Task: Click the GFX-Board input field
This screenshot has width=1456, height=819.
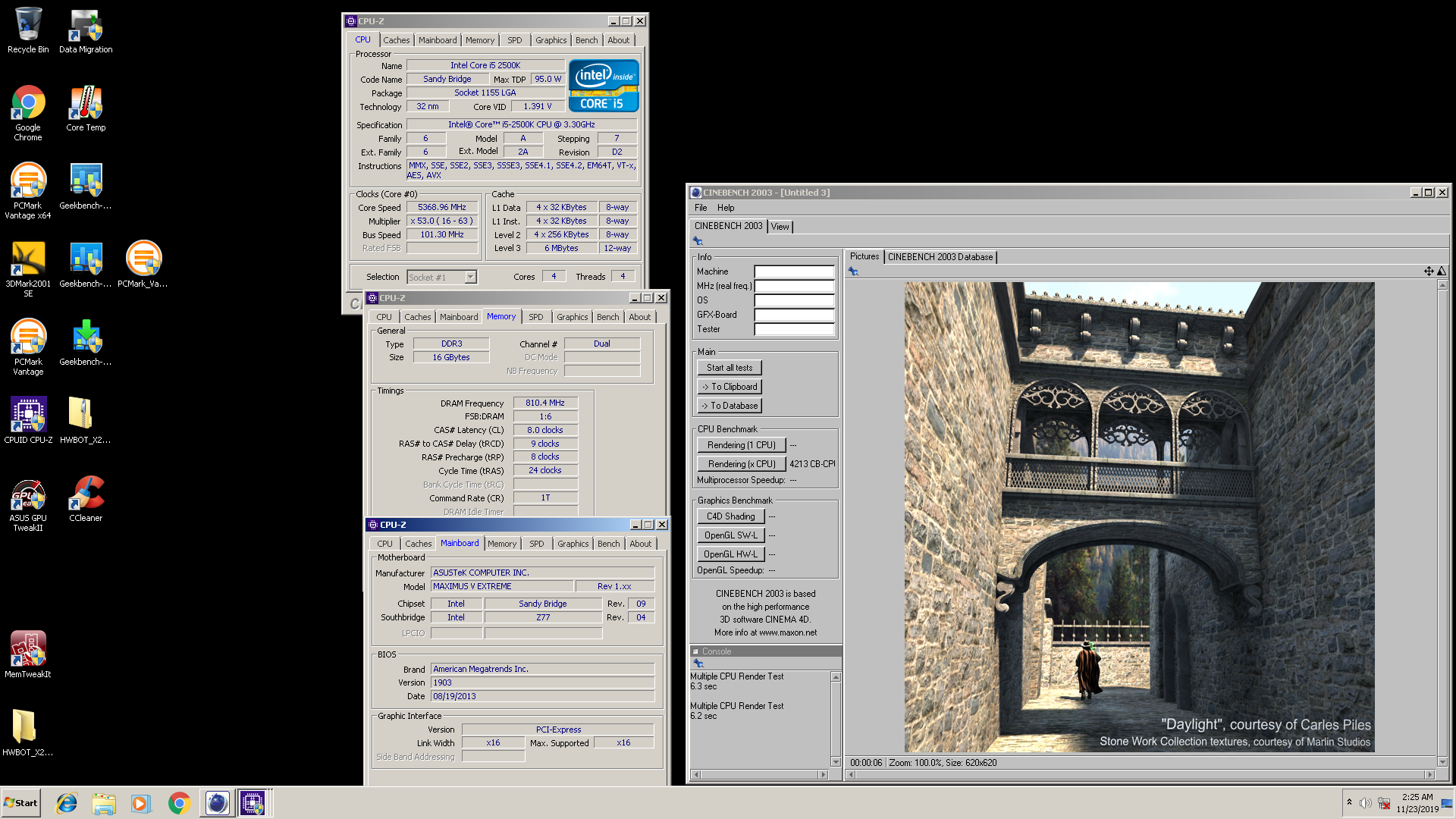Action: 794,315
